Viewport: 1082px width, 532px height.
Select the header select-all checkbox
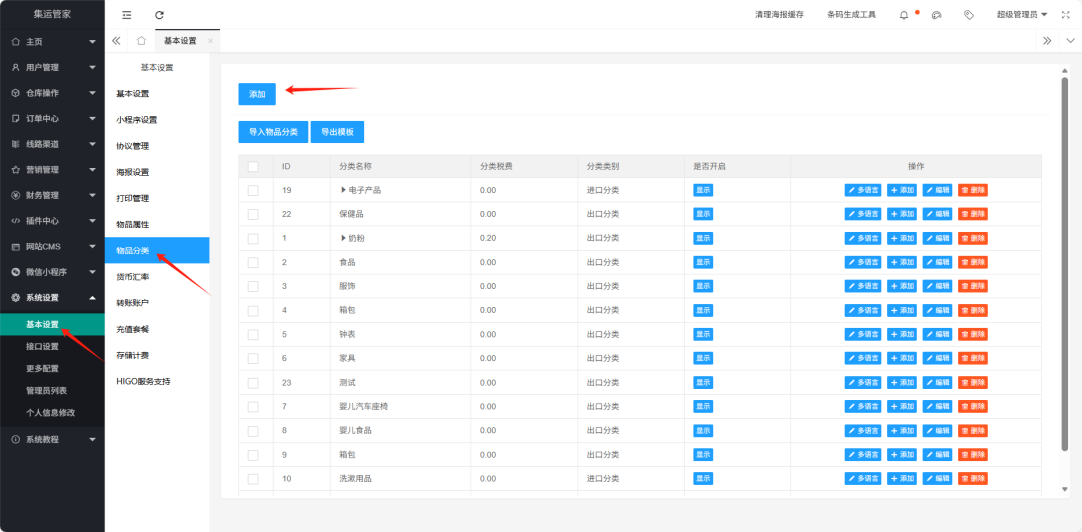click(253, 166)
